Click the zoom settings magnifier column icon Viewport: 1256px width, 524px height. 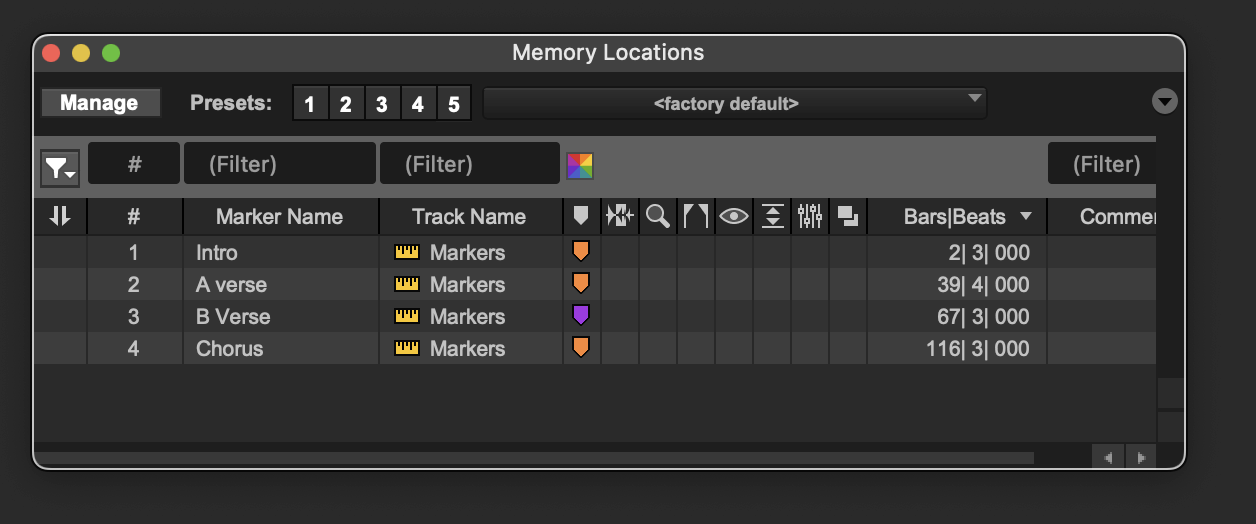(657, 216)
